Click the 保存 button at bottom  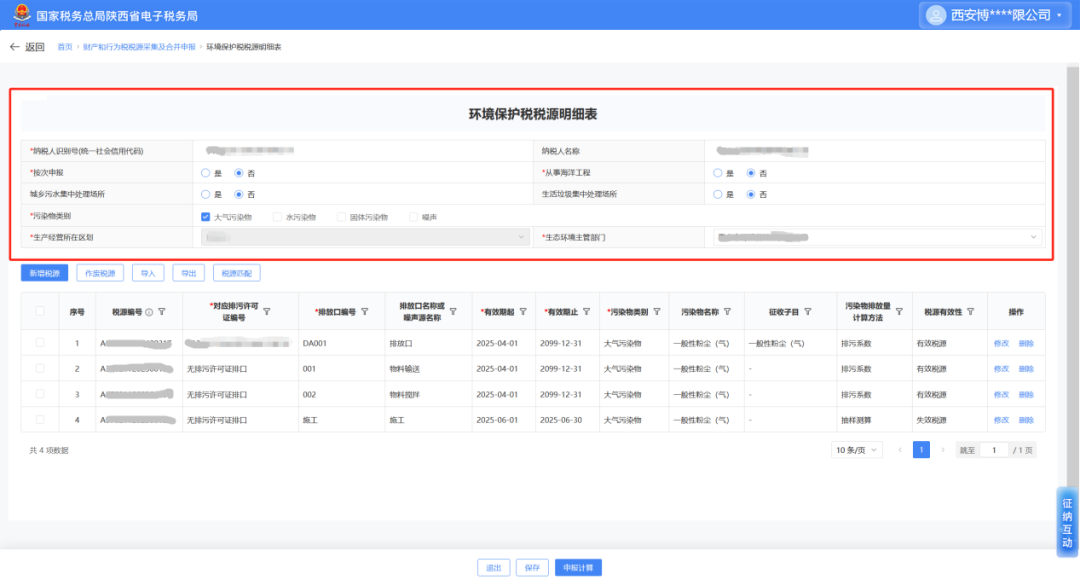[532, 568]
